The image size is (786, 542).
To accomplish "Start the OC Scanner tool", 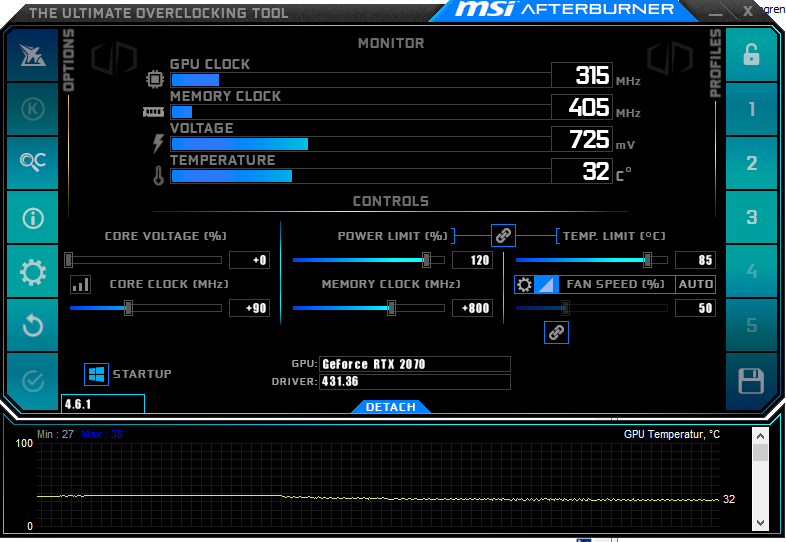I will tap(33, 163).
